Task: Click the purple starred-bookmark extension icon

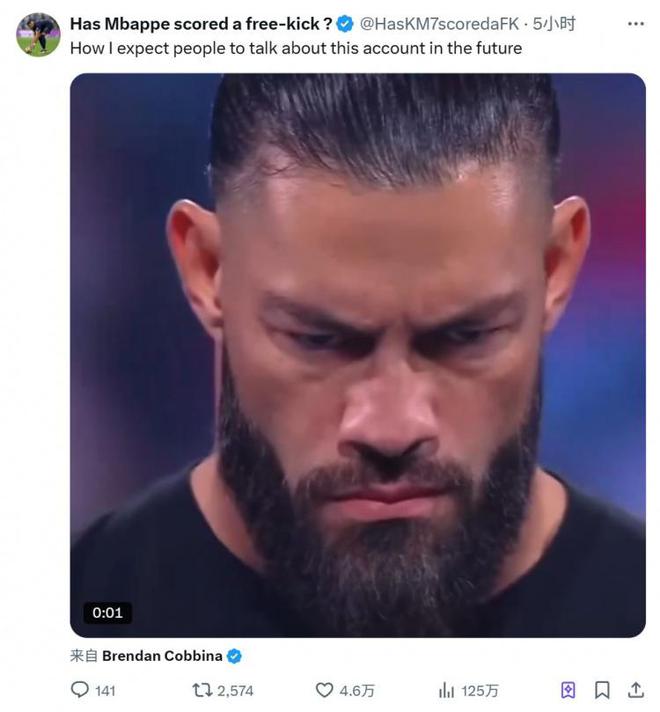Action: [x=568, y=690]
